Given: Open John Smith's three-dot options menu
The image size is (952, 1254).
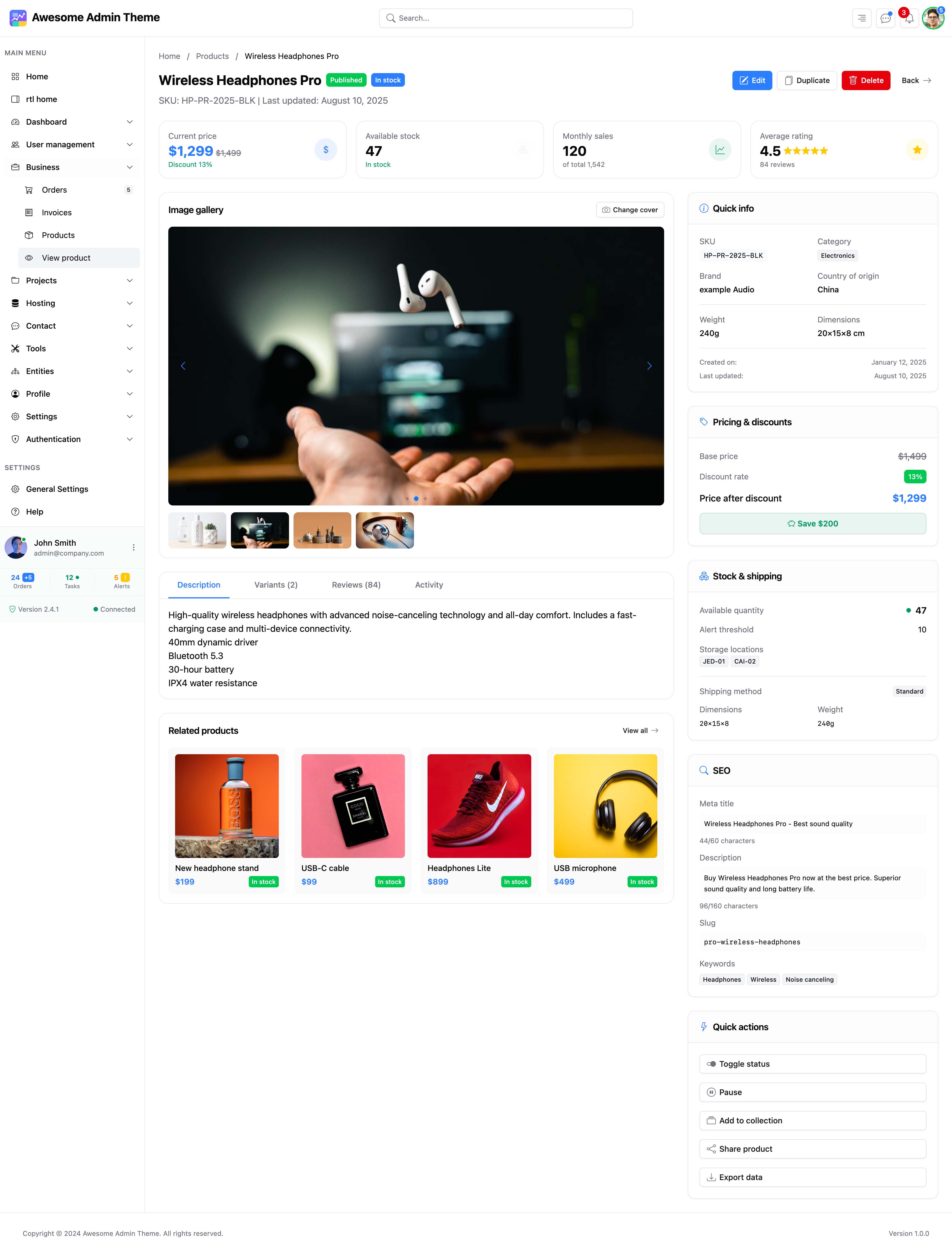Looking at the screenshot, I should [134, 547].
